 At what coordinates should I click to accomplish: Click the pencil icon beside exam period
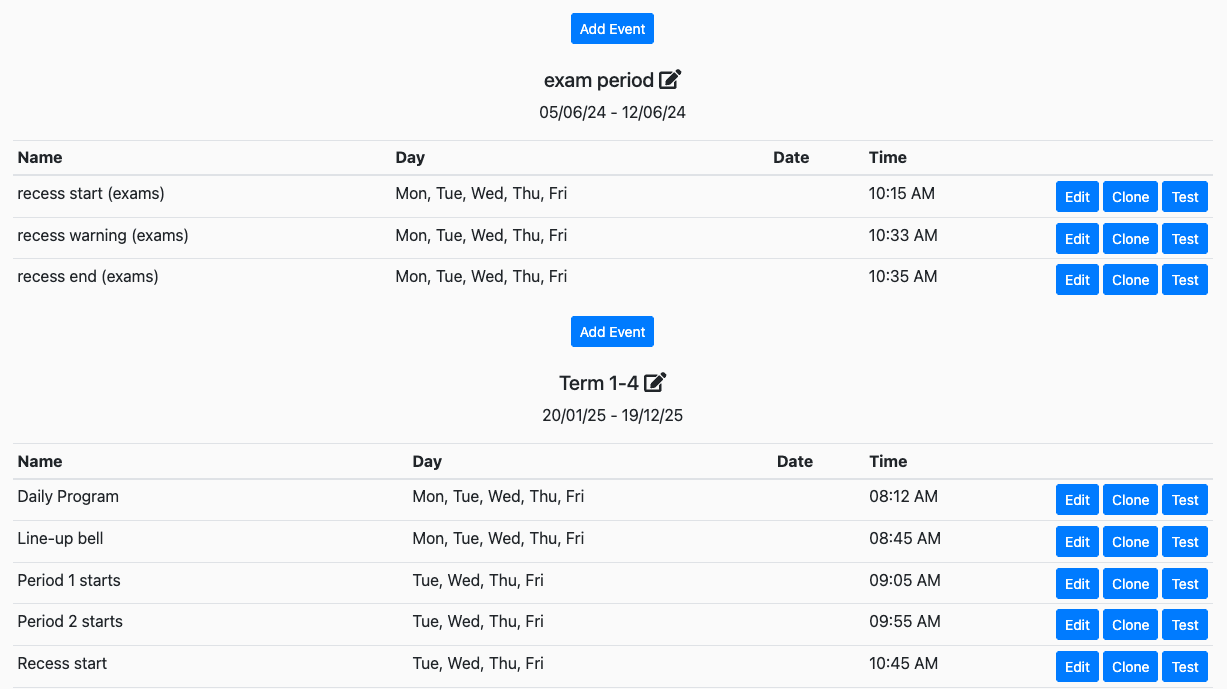pyautogui.click(x=670, y=79)
